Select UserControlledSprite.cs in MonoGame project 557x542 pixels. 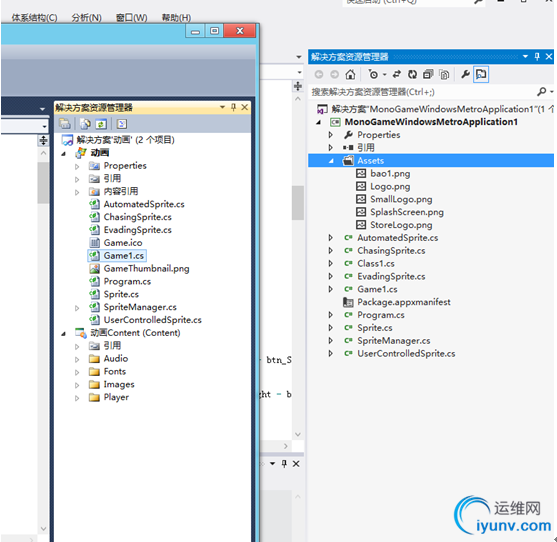coord(406,354)
